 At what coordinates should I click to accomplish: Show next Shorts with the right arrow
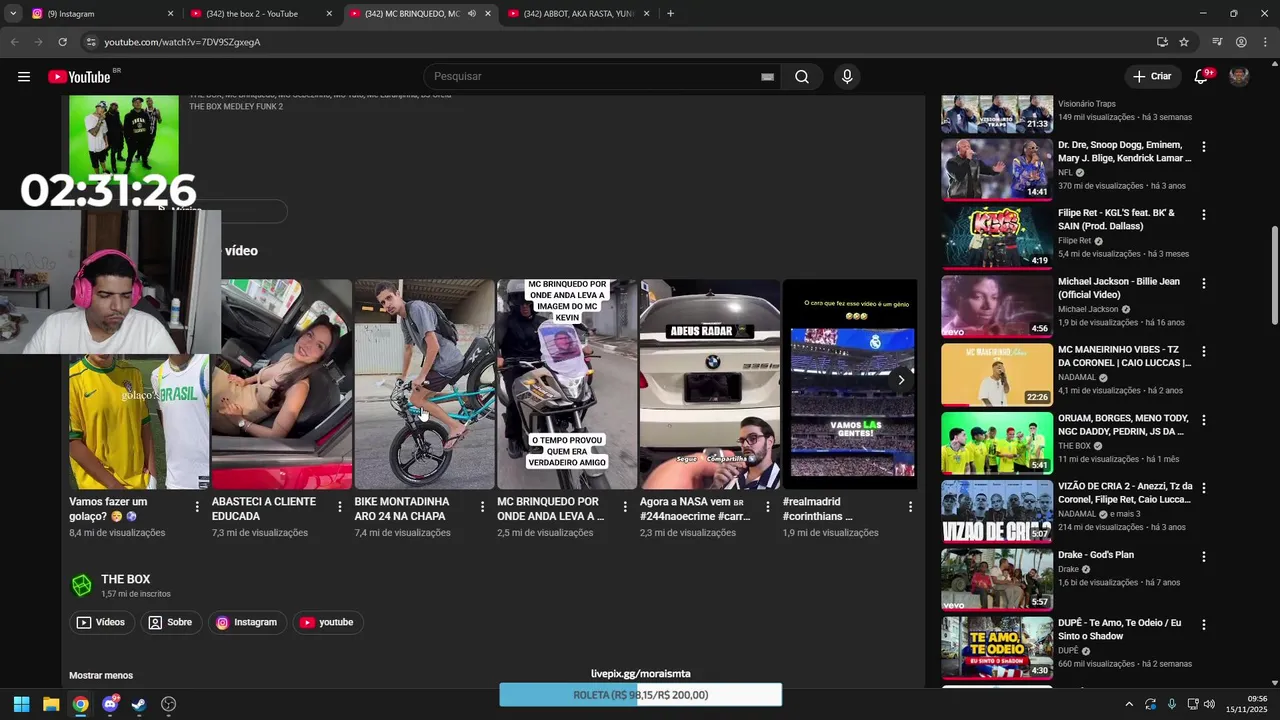(901, 380)
